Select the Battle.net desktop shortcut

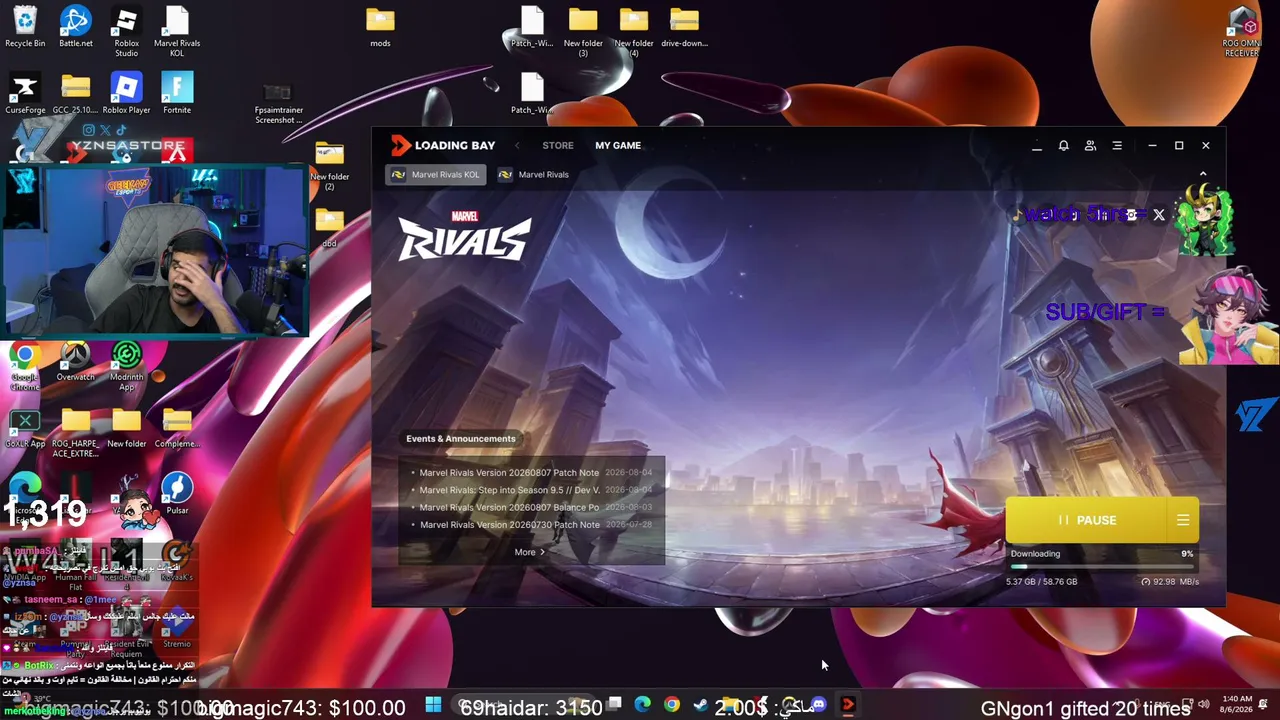[x=76, y=27]
